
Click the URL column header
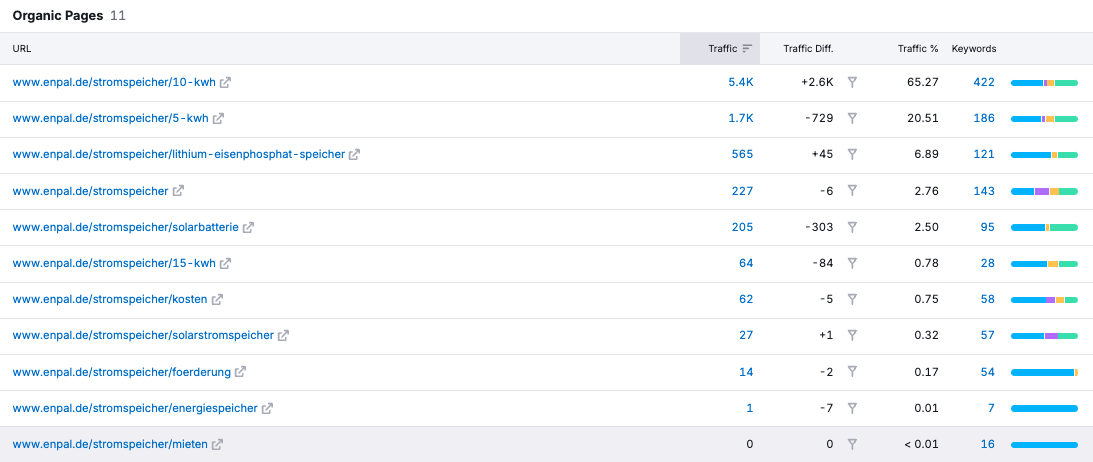point(22,48)
